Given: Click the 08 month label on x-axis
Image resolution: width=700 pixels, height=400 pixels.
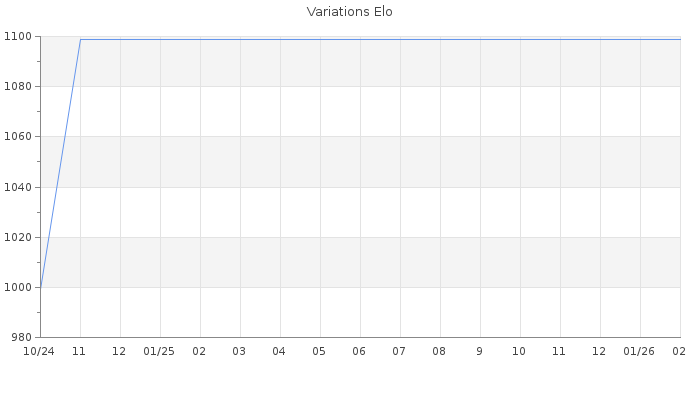Looking at the screenshot, I should point(439,352).
